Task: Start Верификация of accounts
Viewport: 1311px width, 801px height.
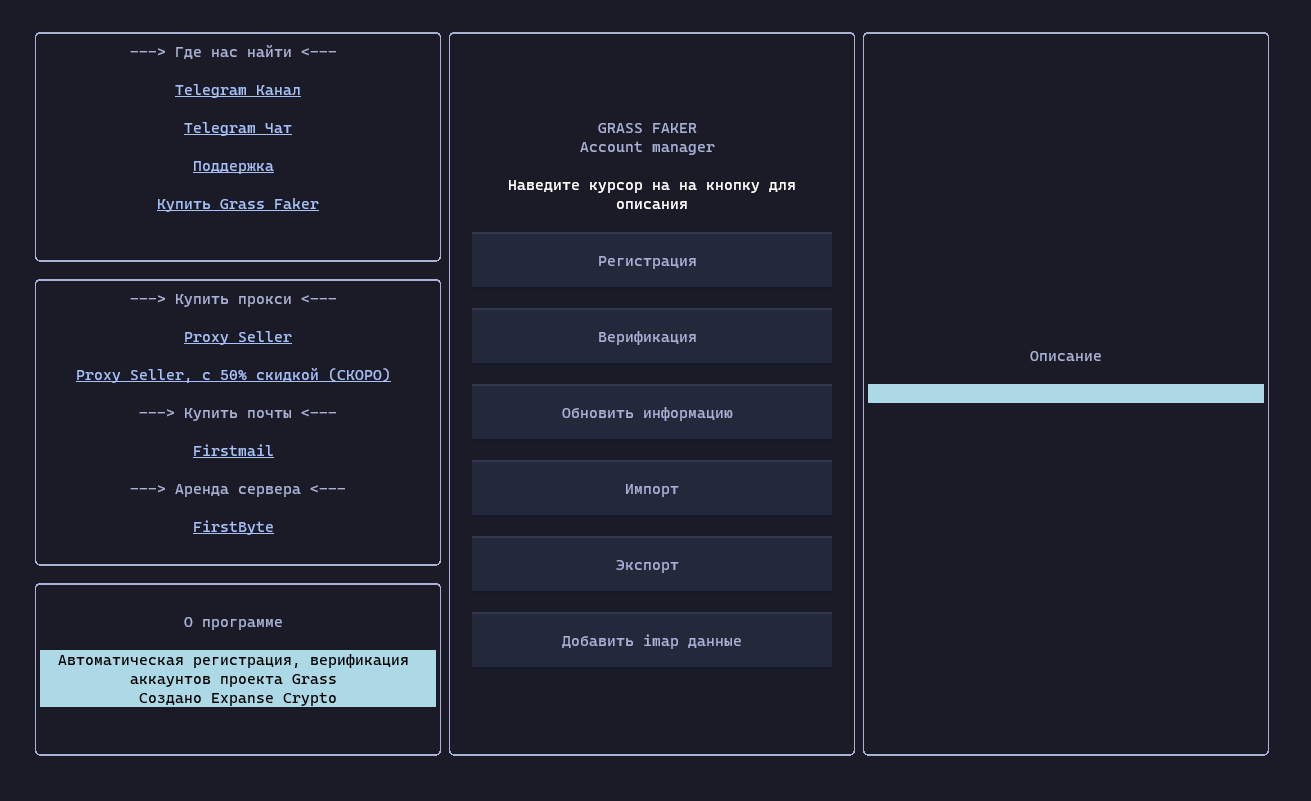Action: click(651, 337)
